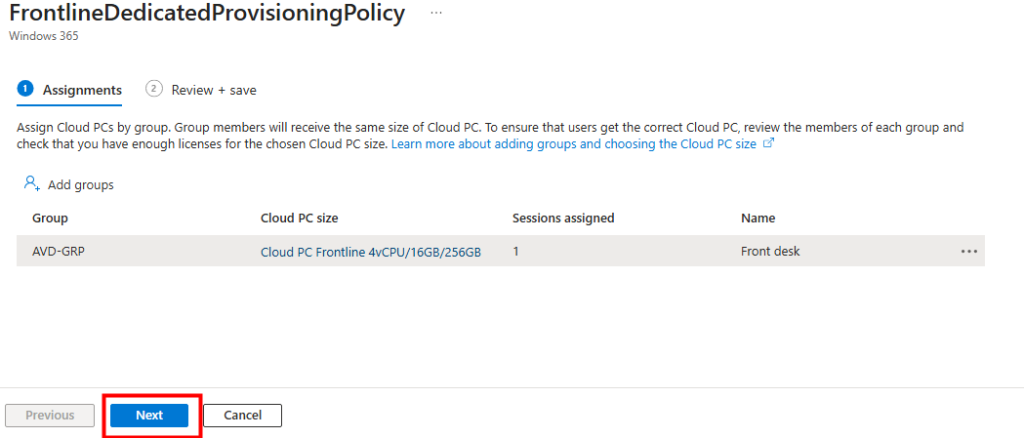Image resolution: width=1024 pixels, height=438 pixels.
Task: Click the step 1 circle icon
Action: click(x=25, y=89)
